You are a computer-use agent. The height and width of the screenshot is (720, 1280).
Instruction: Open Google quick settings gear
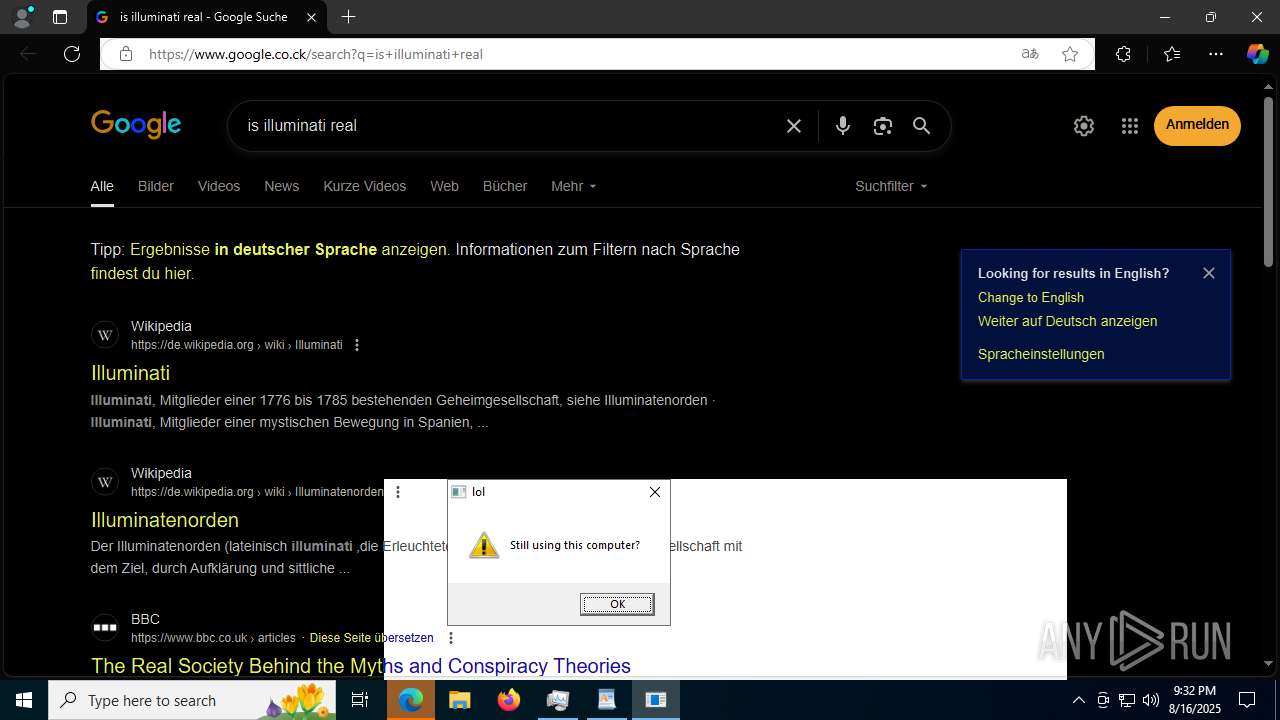[1084, 126]
